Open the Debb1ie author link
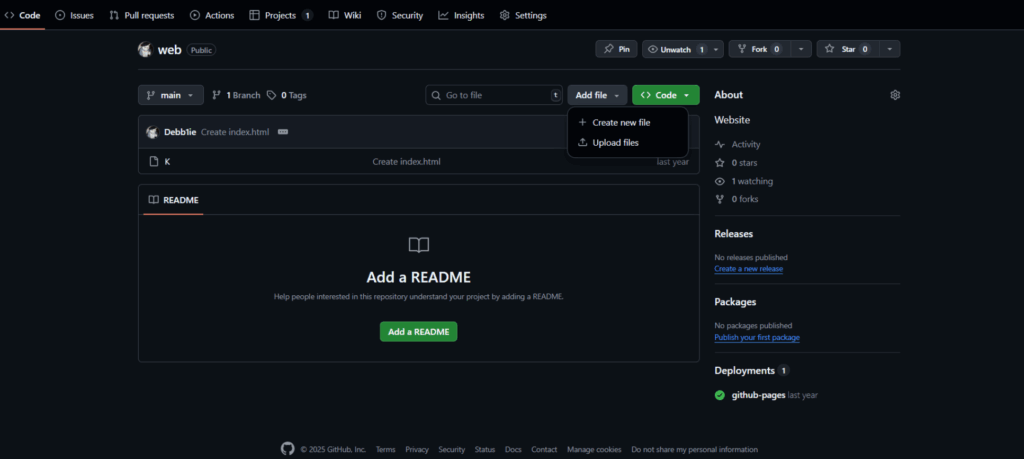Screen dimensions: 1024x459 click(x=180, y=132)
